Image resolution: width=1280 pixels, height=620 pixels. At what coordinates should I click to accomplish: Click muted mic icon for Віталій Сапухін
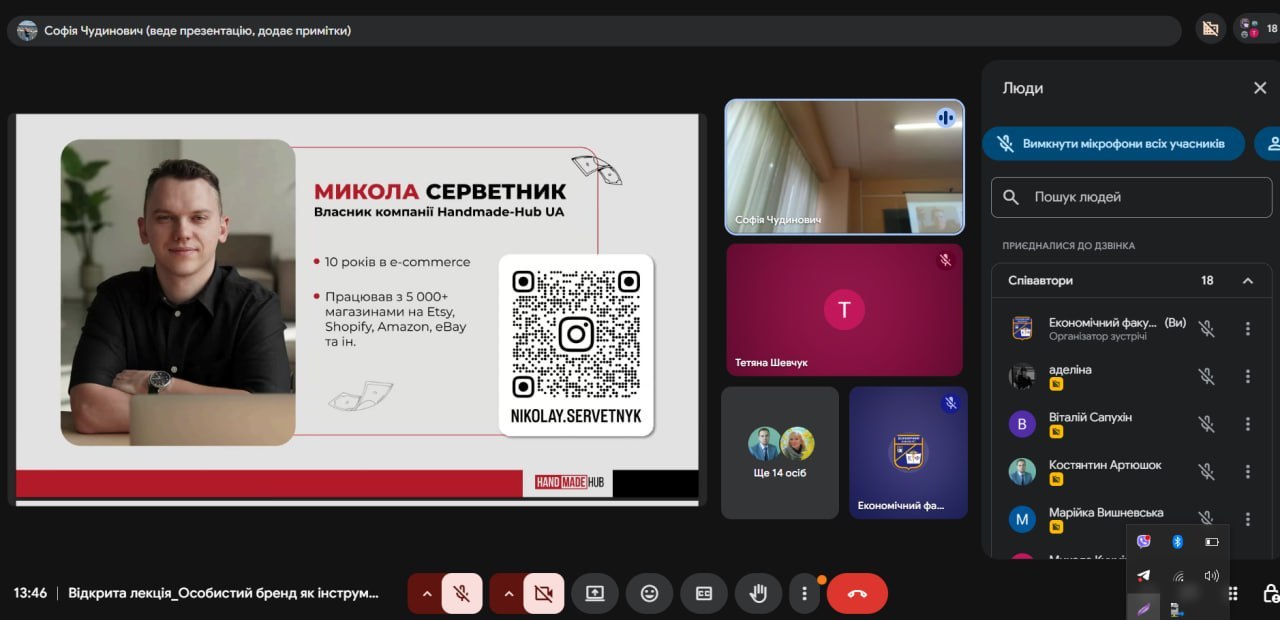(1207, 424)
